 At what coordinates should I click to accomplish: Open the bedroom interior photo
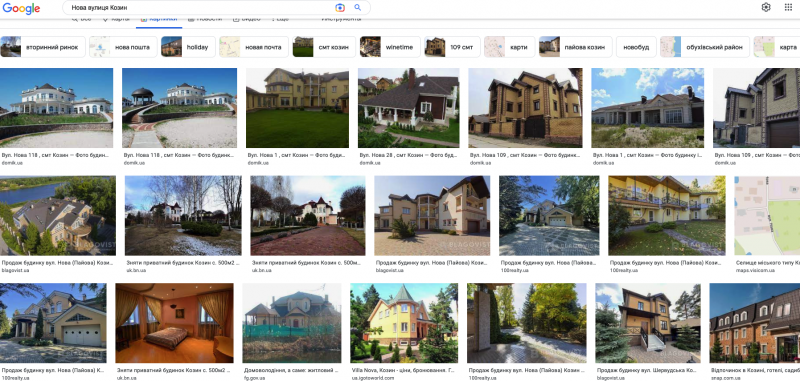tap(174, 323)
